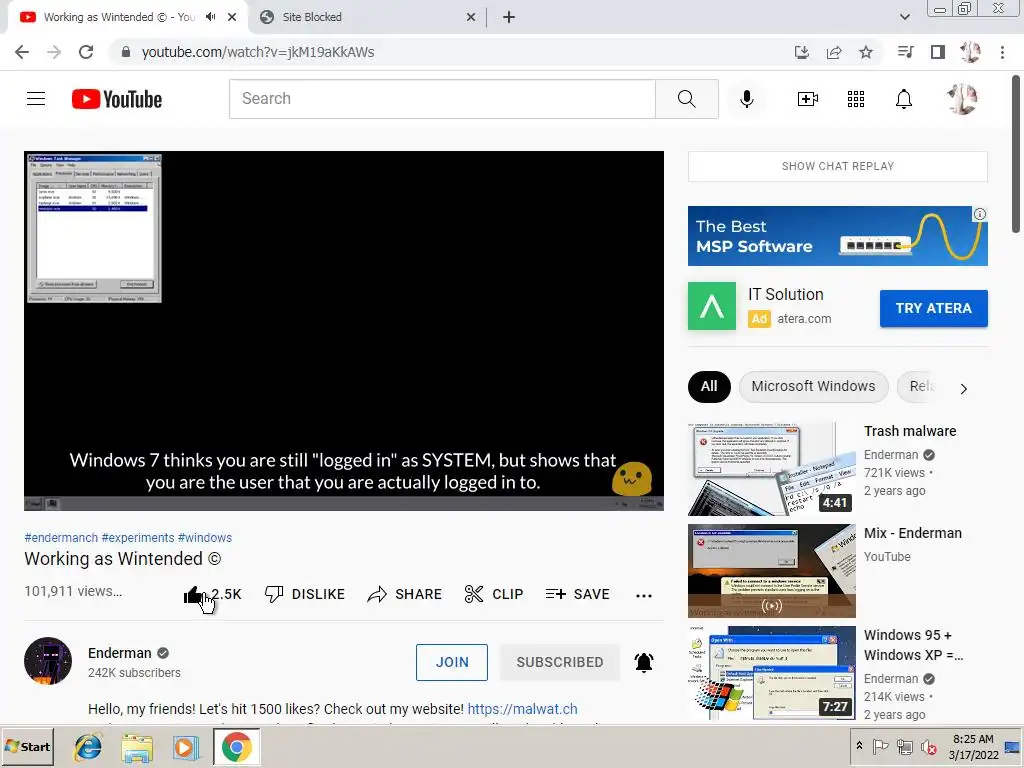Share this page from address bar
The height and width of the screenshot is (768, 1024).
(834, 52)
